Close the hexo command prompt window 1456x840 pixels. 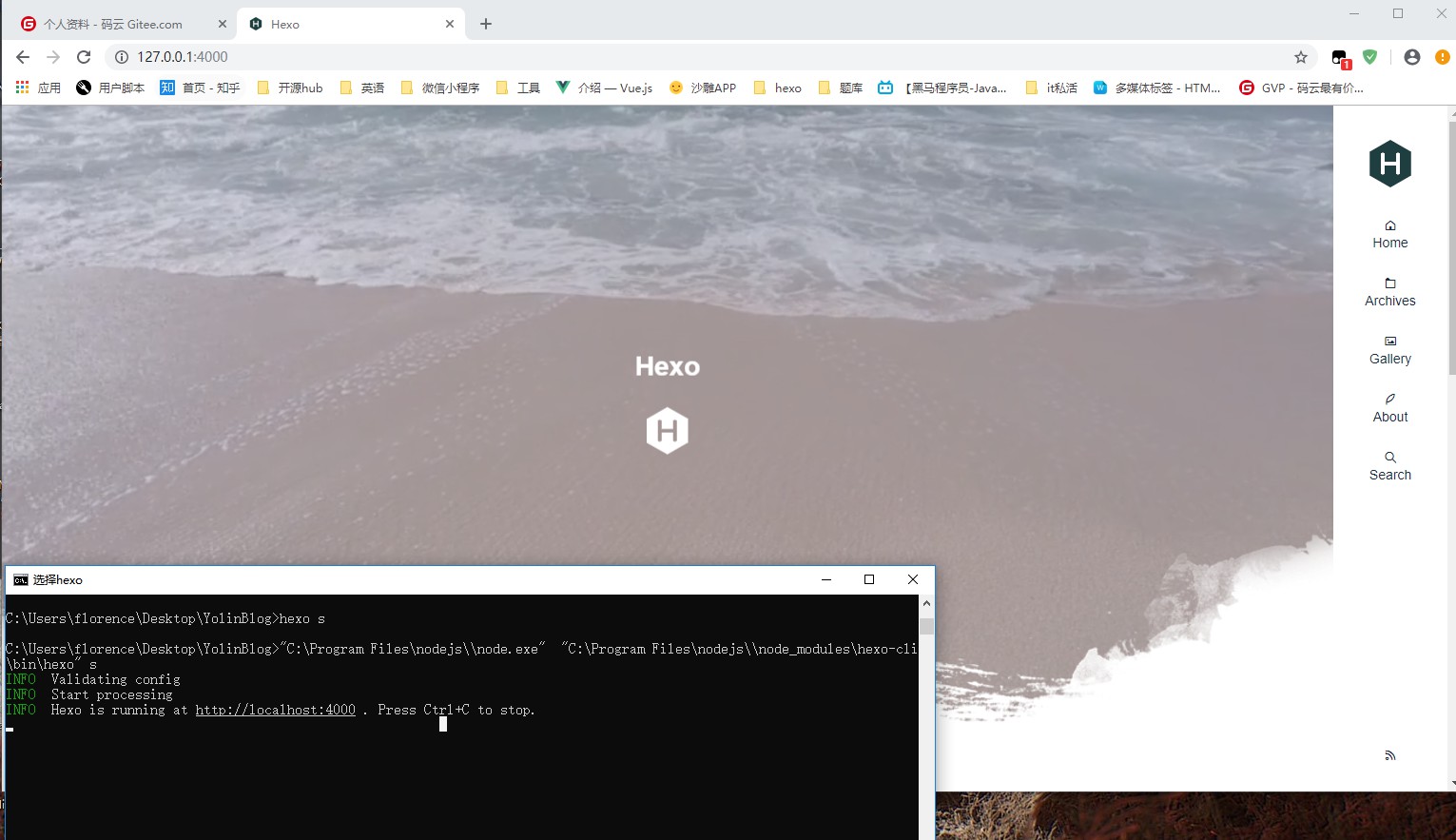point(913,579)
